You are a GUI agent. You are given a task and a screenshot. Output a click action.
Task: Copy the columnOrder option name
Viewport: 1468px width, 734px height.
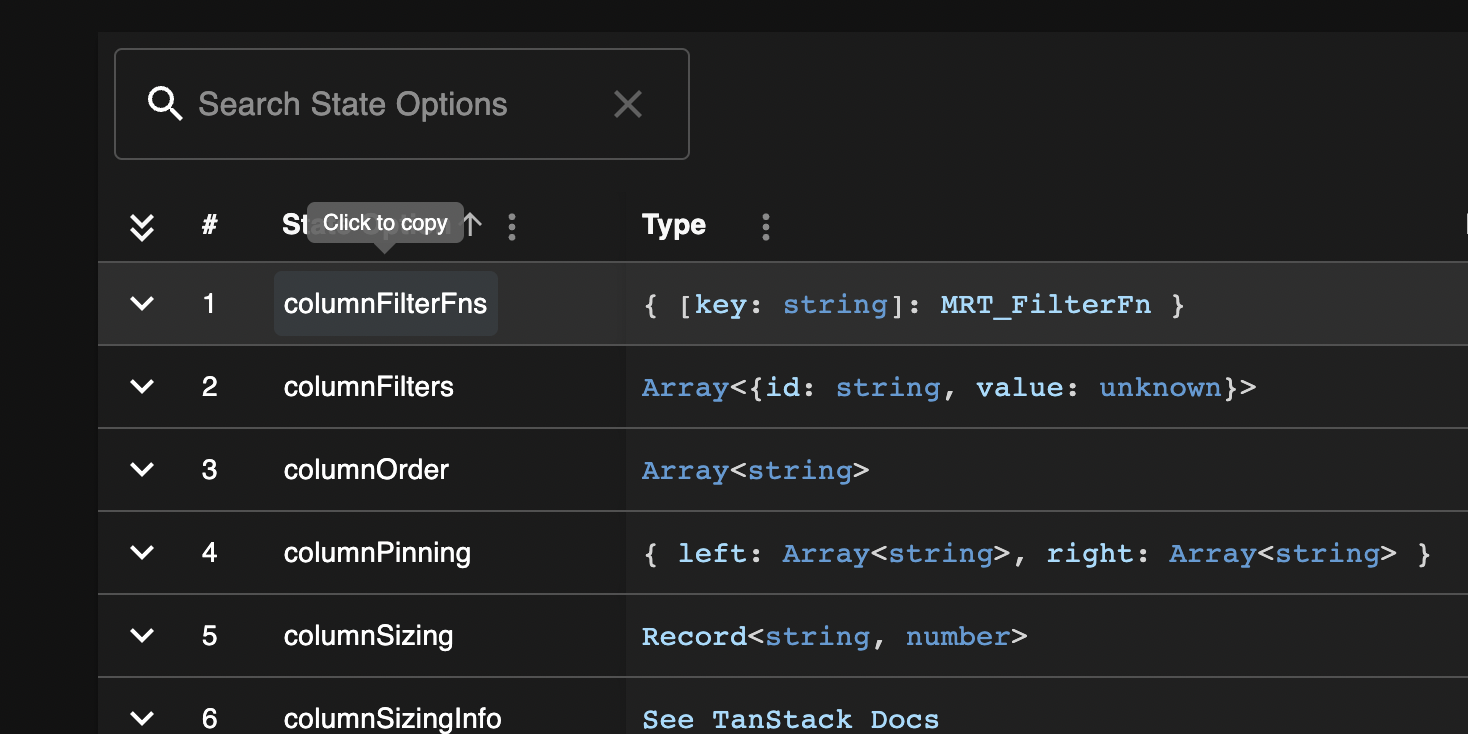[366, 470]
